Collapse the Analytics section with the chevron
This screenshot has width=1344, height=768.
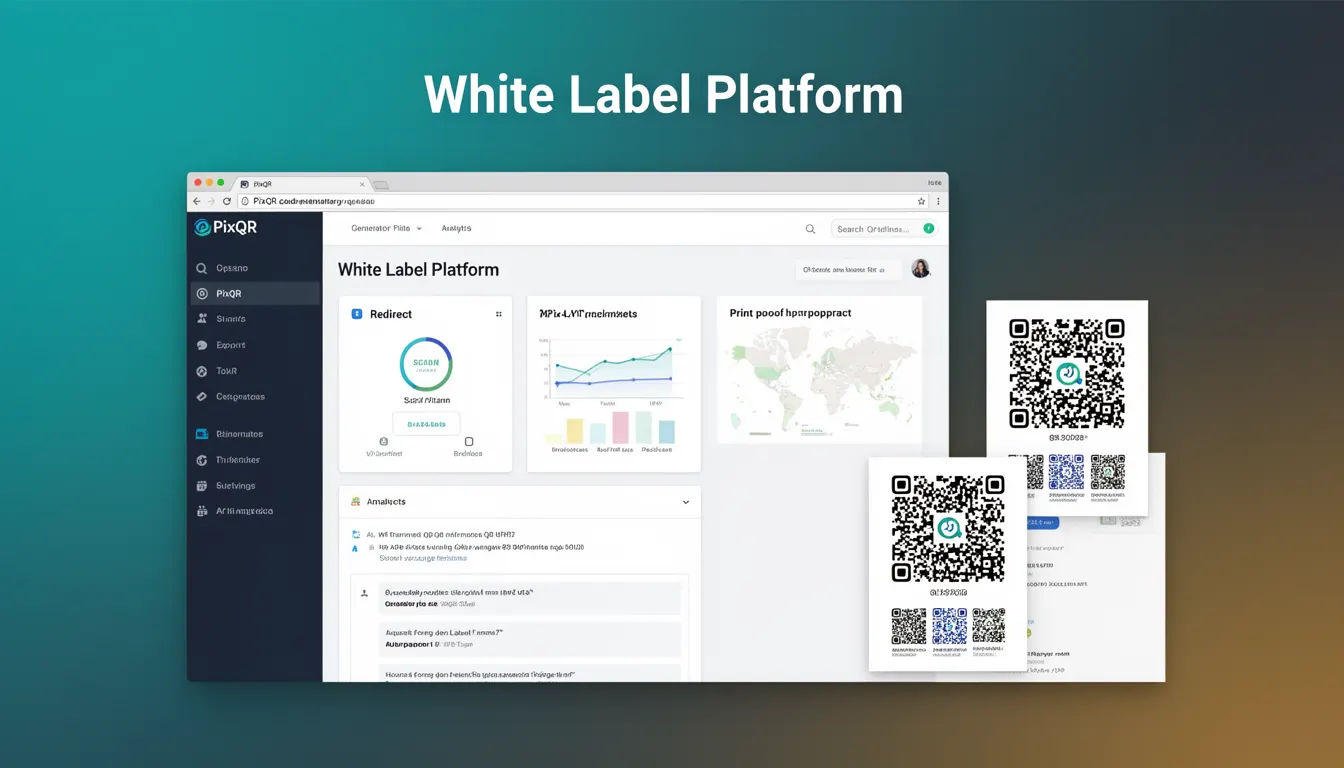686,502
